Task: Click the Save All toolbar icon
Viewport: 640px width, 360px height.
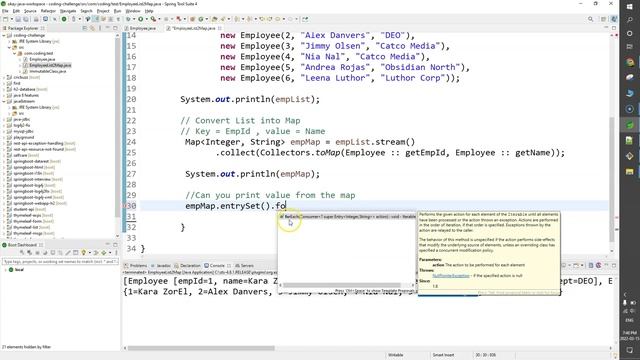Action: [26, 19]
